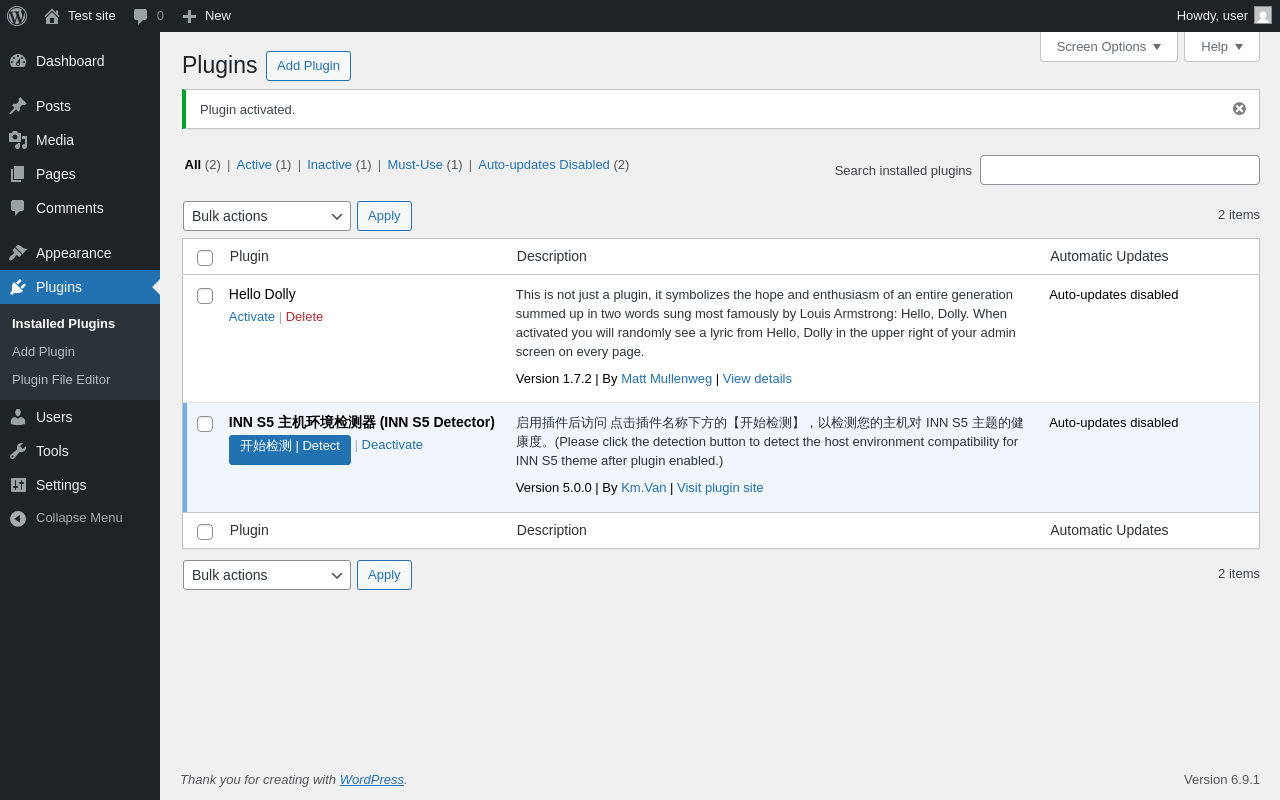Expand the Screen Options panel

tap(1109, 46)
